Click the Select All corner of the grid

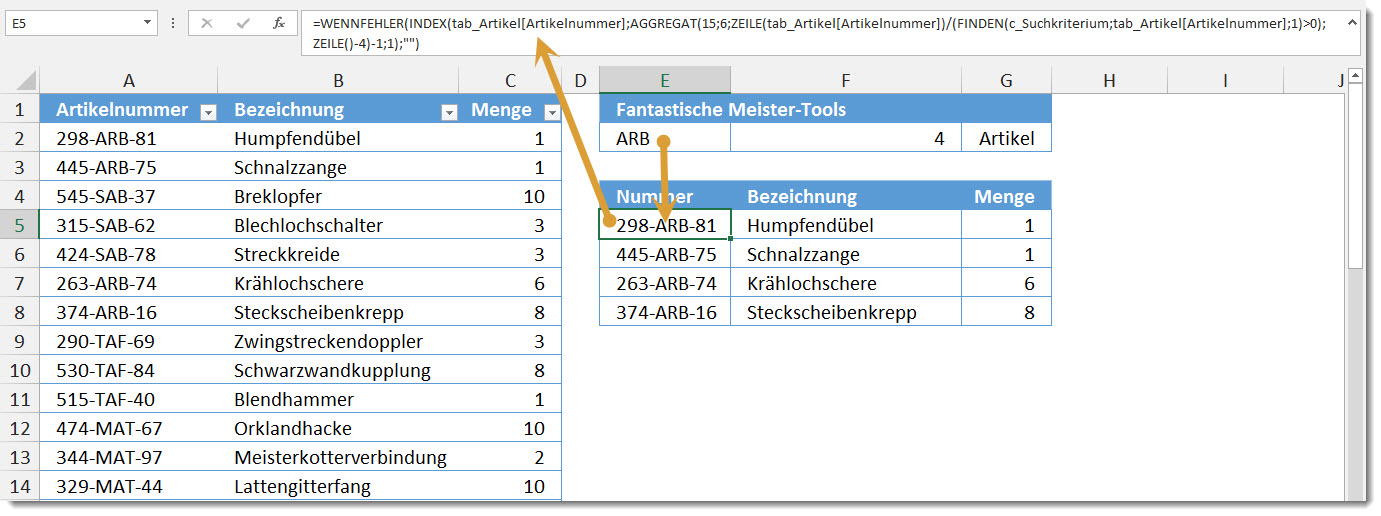click(20, 81)
